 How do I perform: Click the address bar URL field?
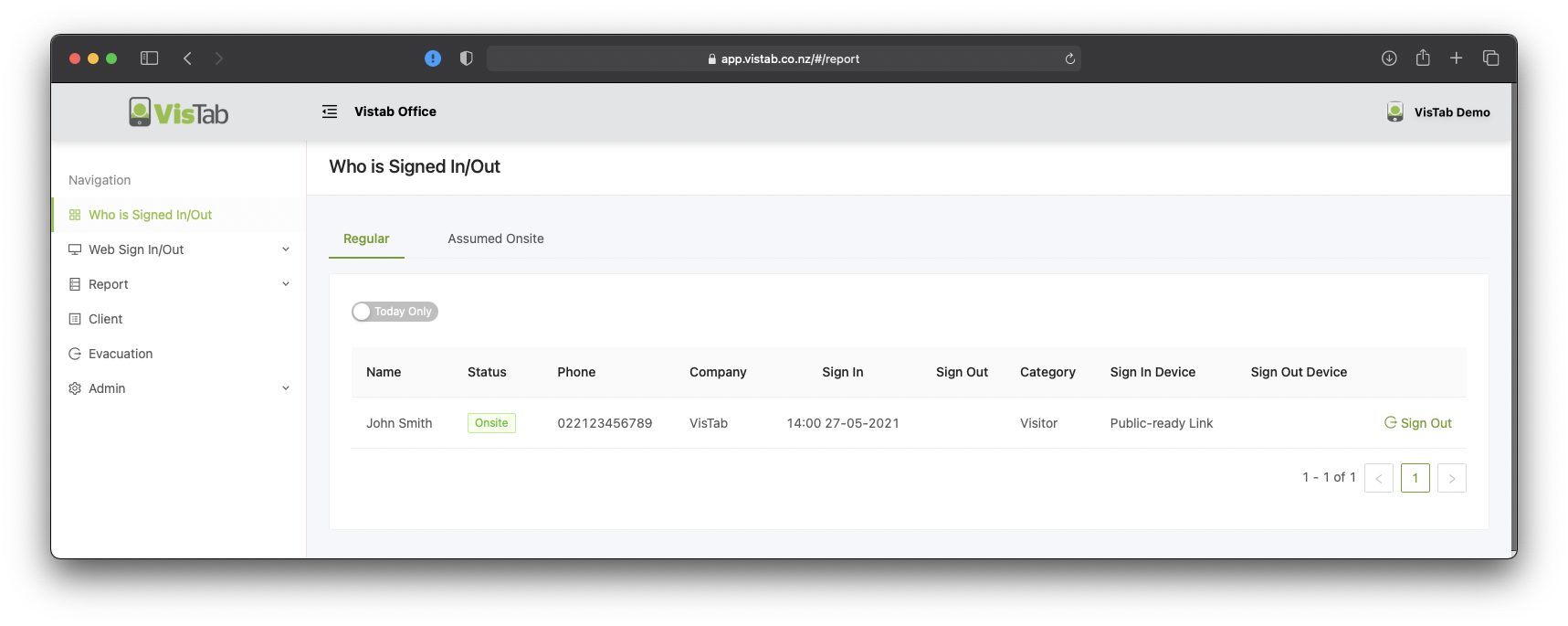pyautogui.click(x=784, y=58)
